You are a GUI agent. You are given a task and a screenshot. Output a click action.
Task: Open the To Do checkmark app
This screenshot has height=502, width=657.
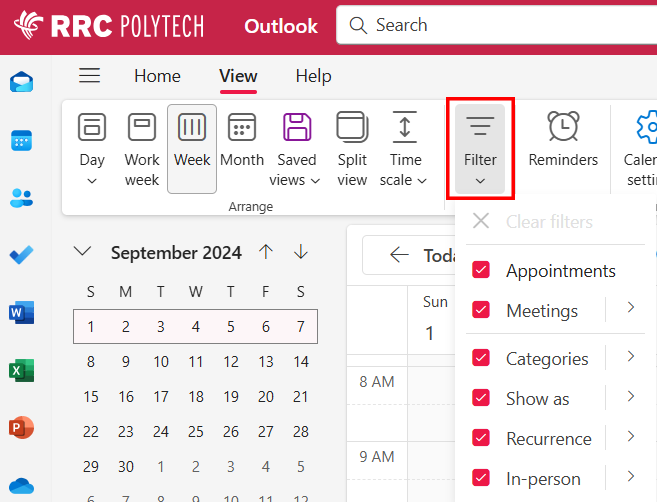[22, 255]
